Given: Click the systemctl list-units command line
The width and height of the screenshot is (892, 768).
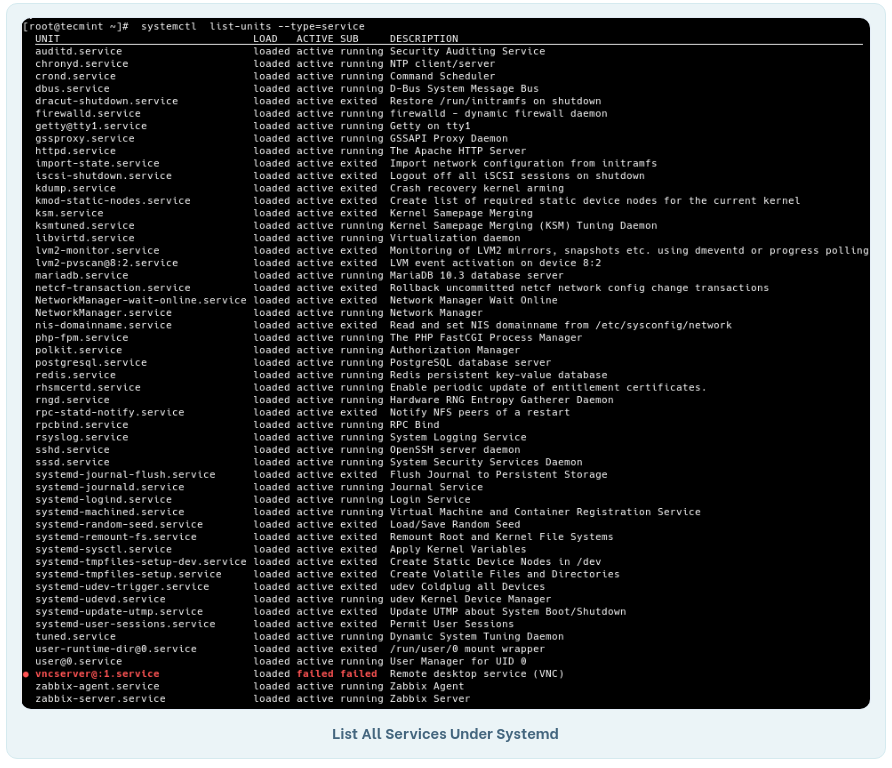Looking at the screenshot, I should coord(253,26).
